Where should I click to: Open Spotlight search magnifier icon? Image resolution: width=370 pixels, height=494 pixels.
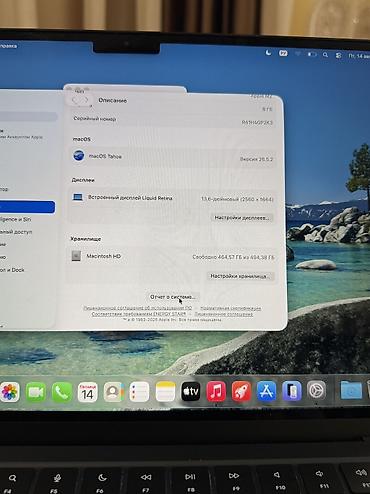325,55
